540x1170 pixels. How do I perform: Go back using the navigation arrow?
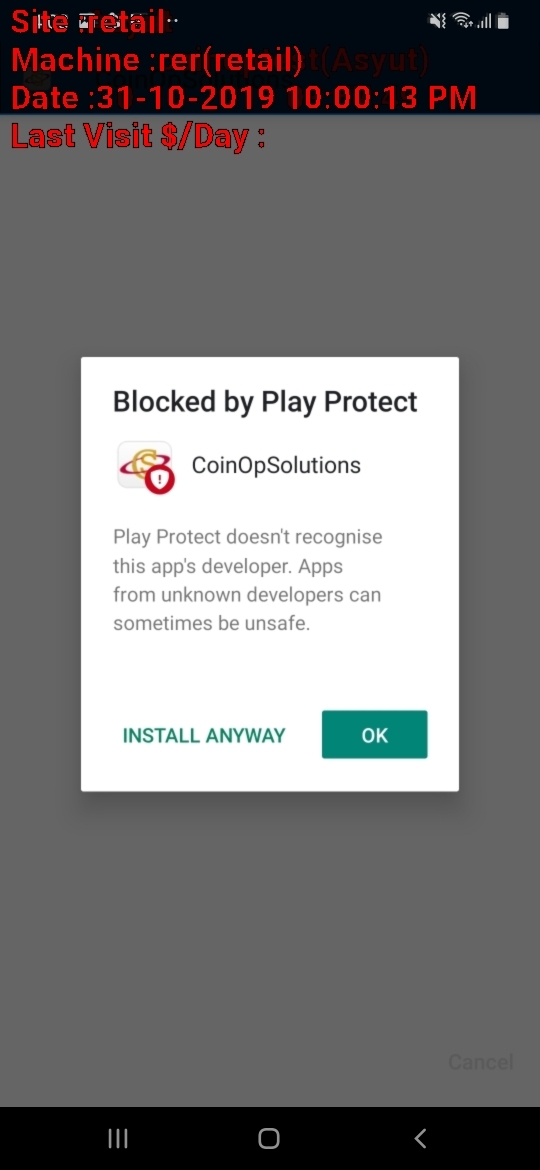pyautogui.click(x=421, y=1138)
